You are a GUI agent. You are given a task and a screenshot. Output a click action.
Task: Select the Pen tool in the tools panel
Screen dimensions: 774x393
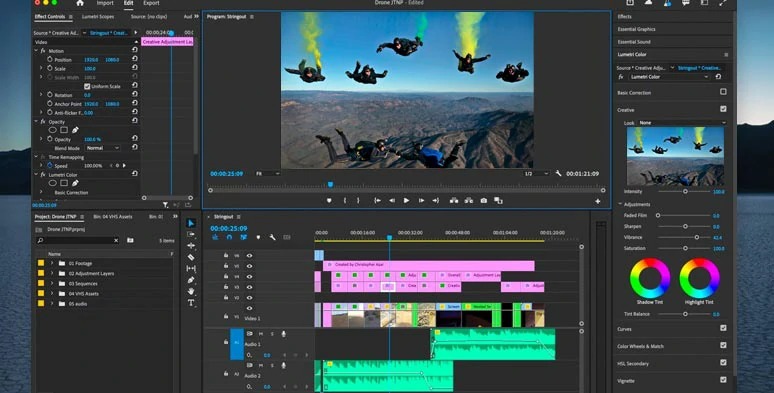[x=191, y=280]
